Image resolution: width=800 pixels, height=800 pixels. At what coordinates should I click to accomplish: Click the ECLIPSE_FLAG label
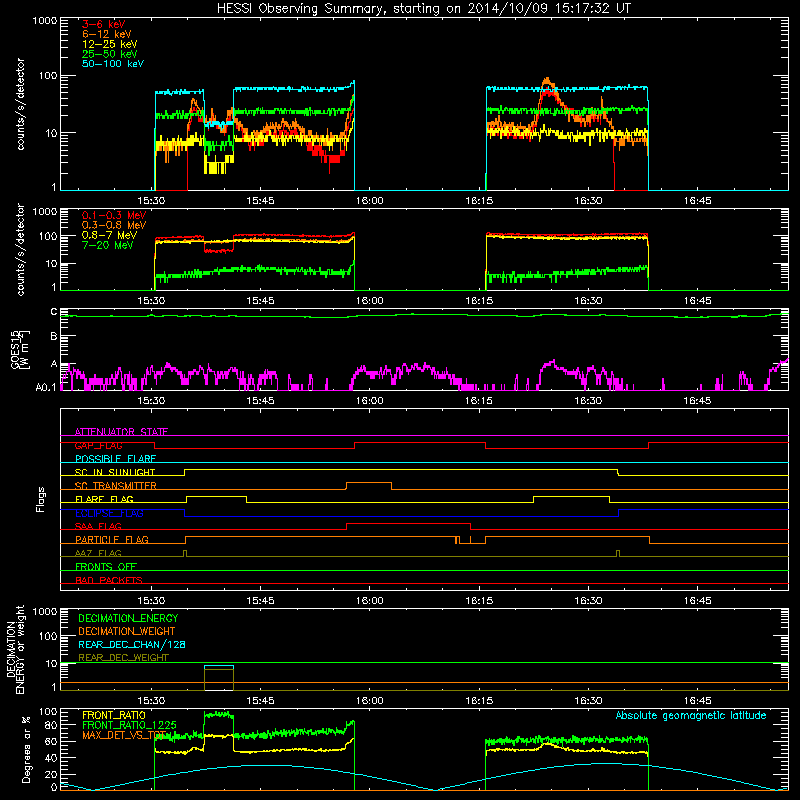click(x=109, y=513)
